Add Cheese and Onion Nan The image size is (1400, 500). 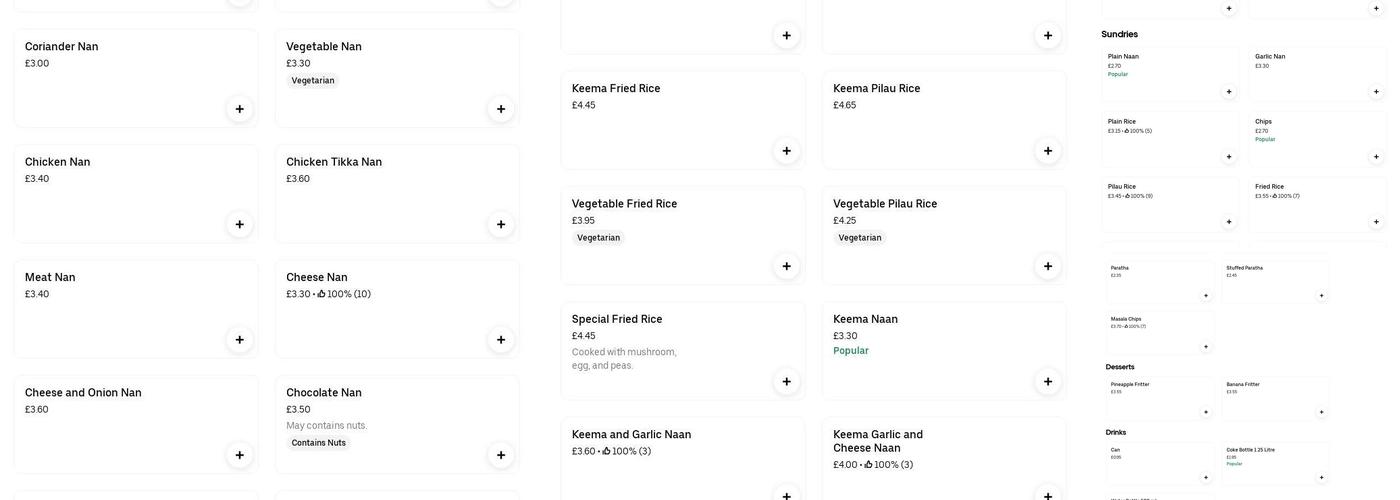(239, 455)
